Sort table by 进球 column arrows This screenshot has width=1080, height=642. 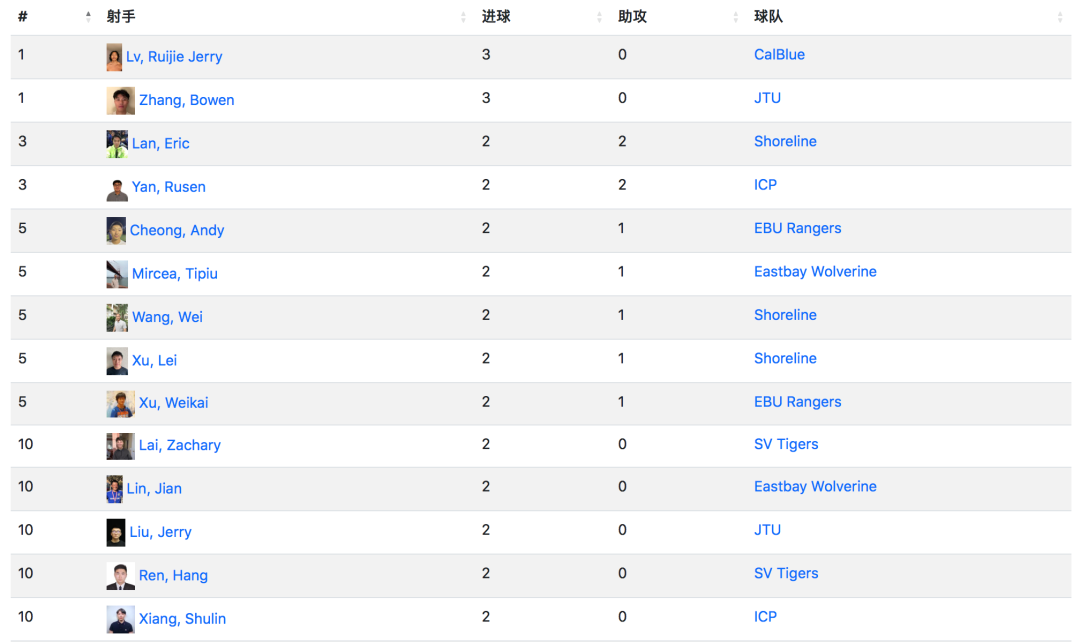(599, 17)
